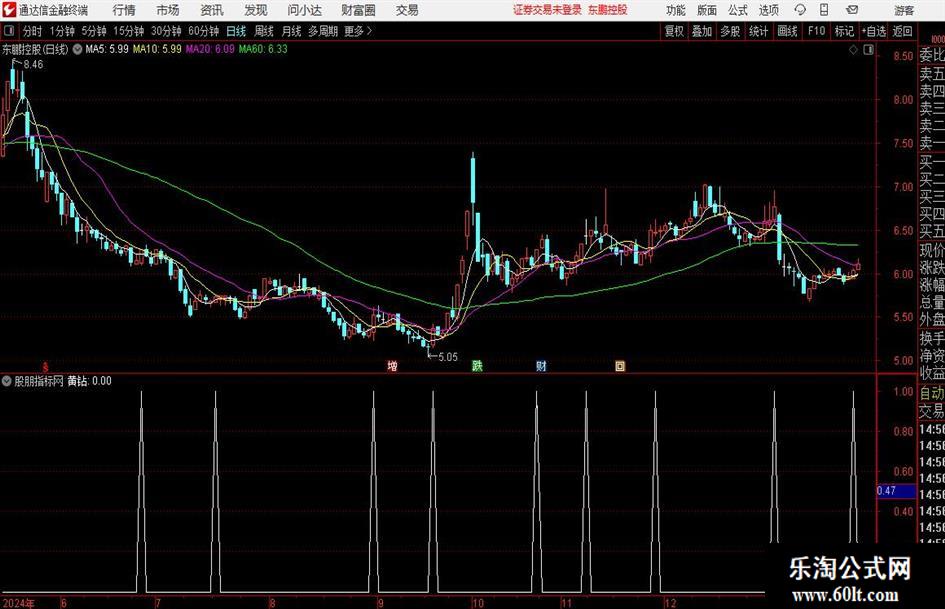Open the 市场 menu
Viewport: 945px width, 609px height.
(168, 10)
